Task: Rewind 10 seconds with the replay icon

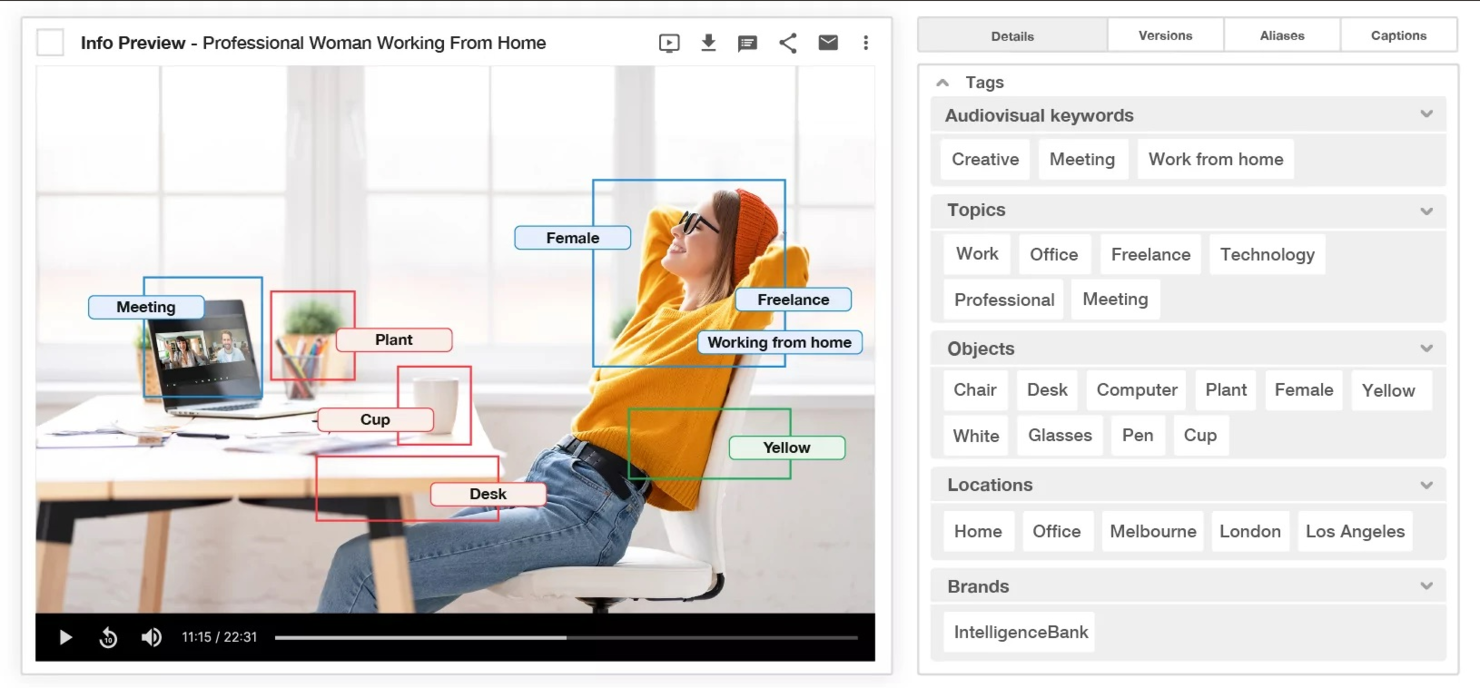Action: tap(108, 637)
